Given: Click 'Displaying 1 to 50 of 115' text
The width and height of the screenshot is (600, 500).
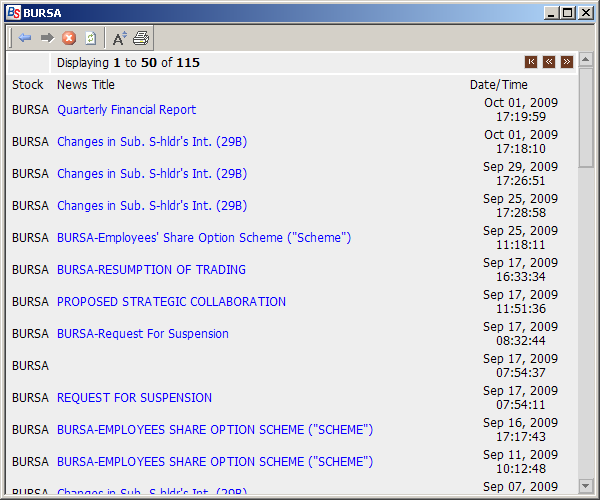Looking at the screenshot, I should coord(128,63).
